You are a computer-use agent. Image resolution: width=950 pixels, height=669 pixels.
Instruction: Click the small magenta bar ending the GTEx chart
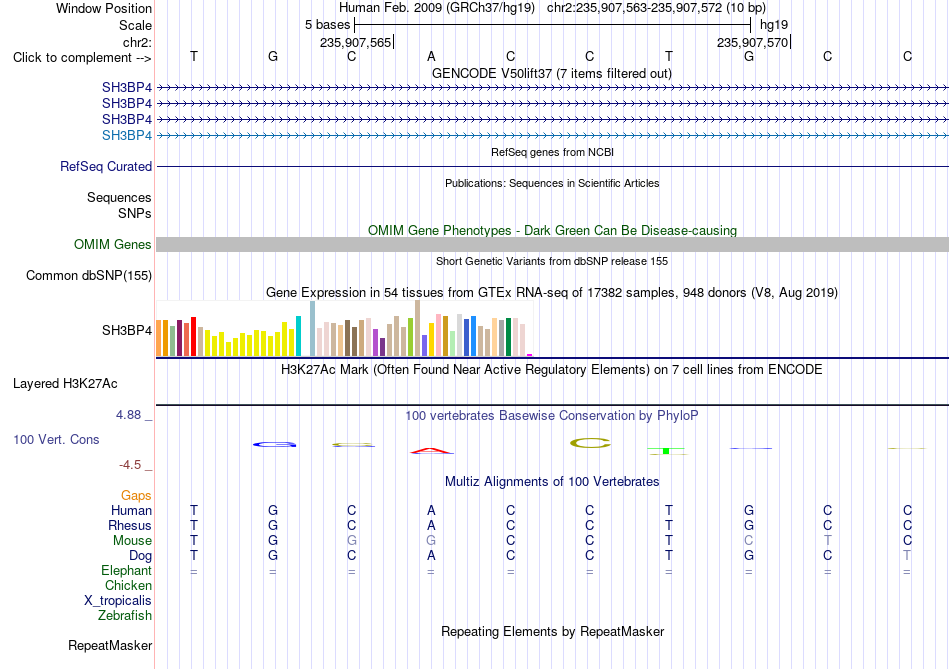click(x=530, y=354)
